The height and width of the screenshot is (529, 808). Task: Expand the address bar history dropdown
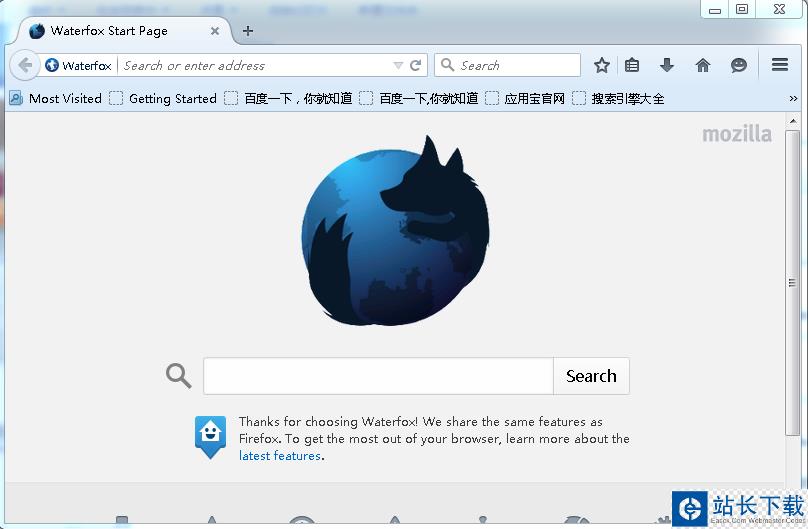398,66
